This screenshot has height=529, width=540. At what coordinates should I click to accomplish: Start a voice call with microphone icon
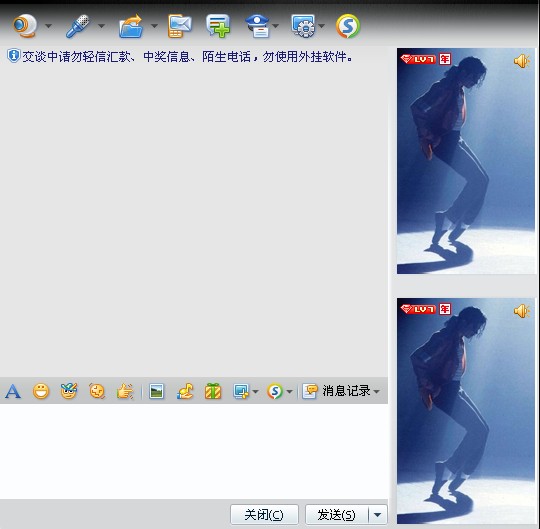click(x=78, y=26)
